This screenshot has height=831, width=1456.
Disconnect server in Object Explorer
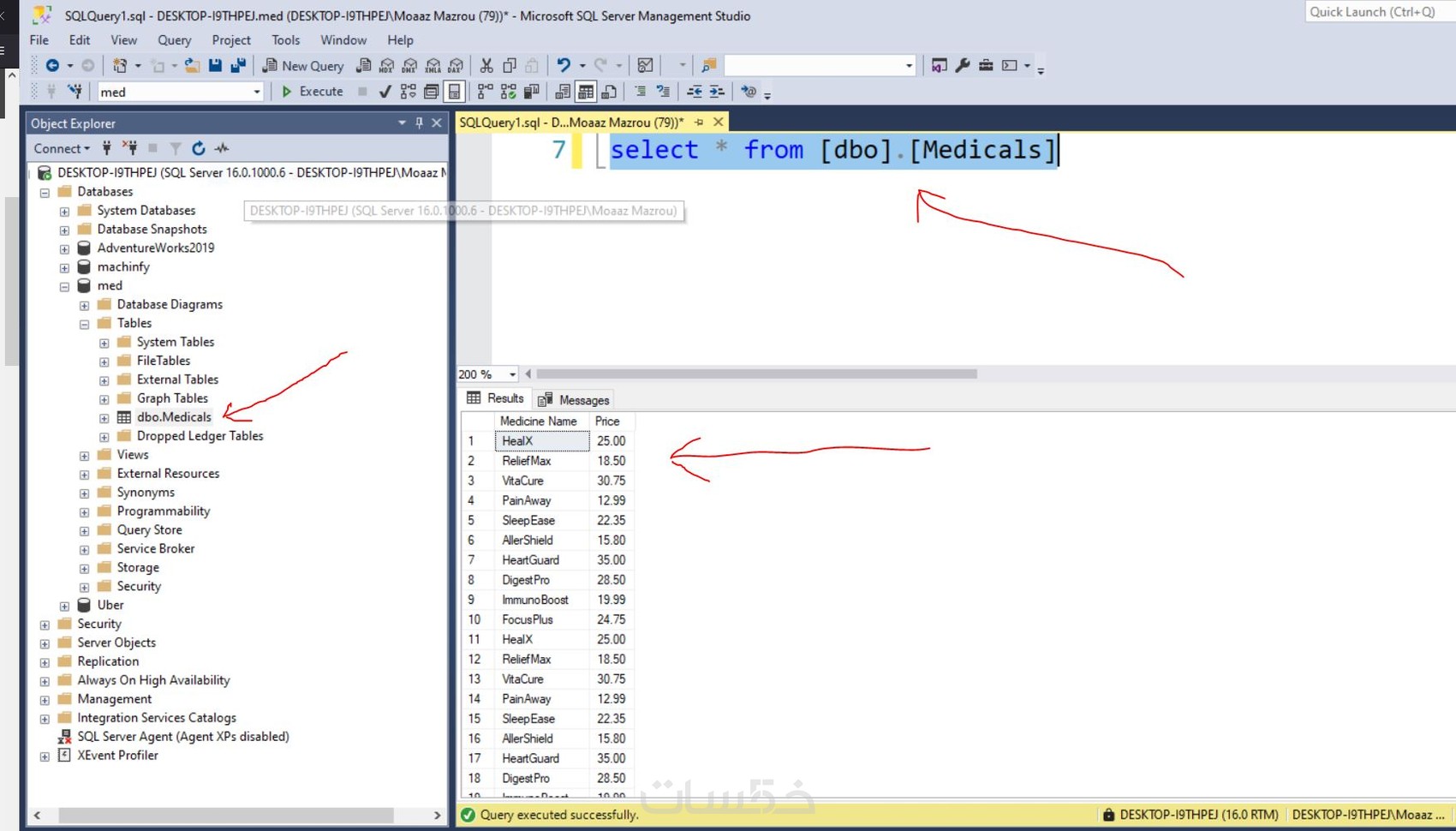coord(129,148)
